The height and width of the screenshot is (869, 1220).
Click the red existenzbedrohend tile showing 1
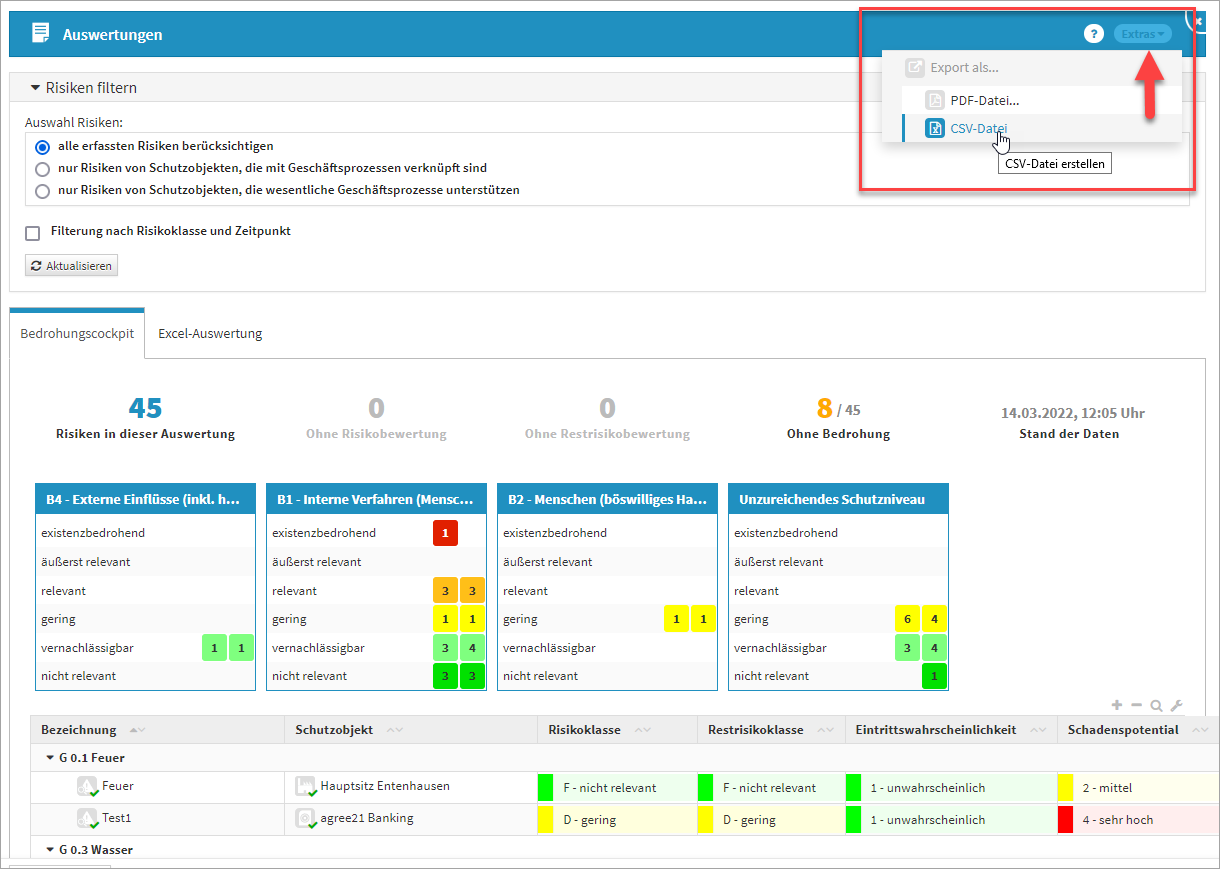[x=445, y=533]
